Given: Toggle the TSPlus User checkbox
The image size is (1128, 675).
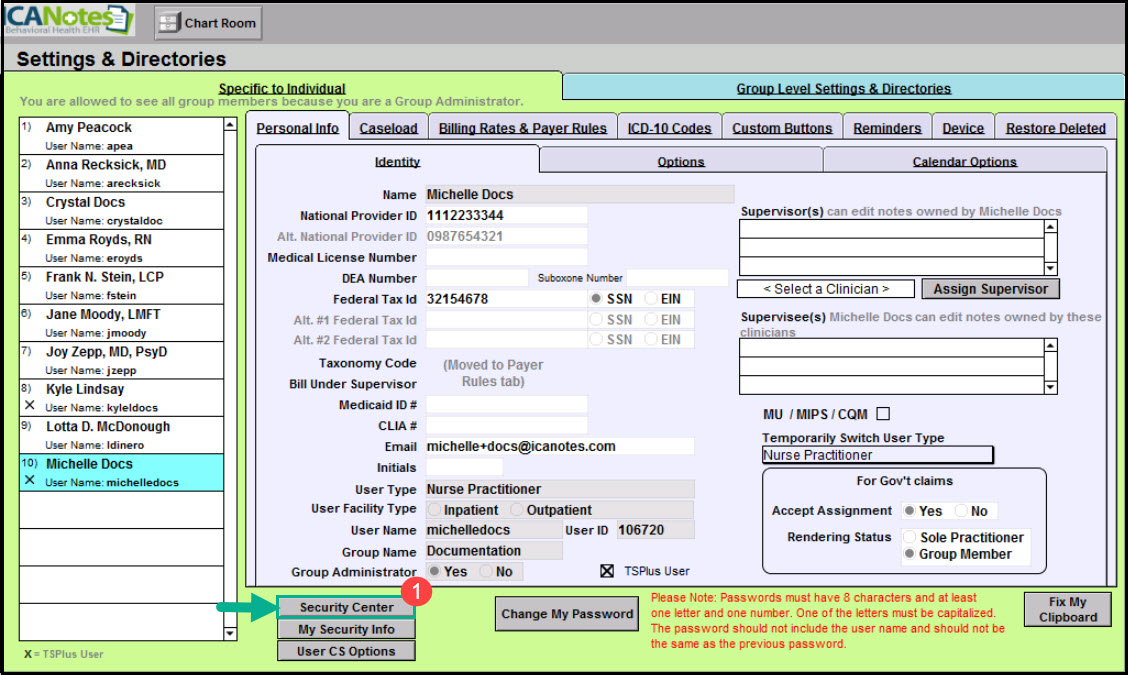Looking at the screenshot, I should click(606, 571).
